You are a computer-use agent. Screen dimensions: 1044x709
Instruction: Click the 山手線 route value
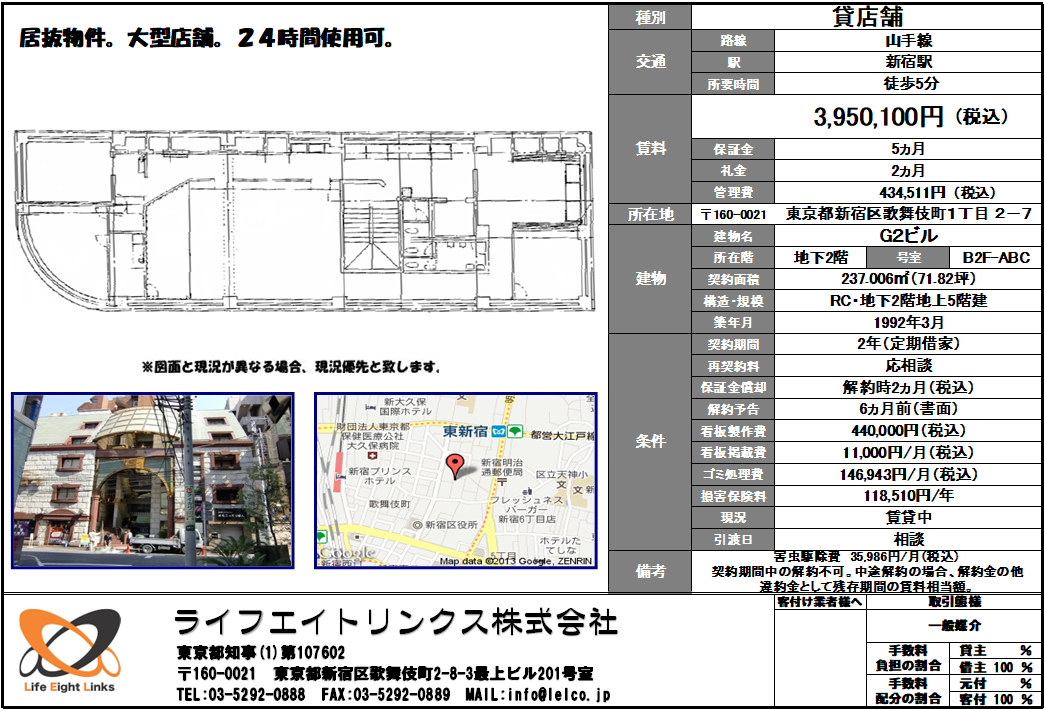(x=908, y=41)
